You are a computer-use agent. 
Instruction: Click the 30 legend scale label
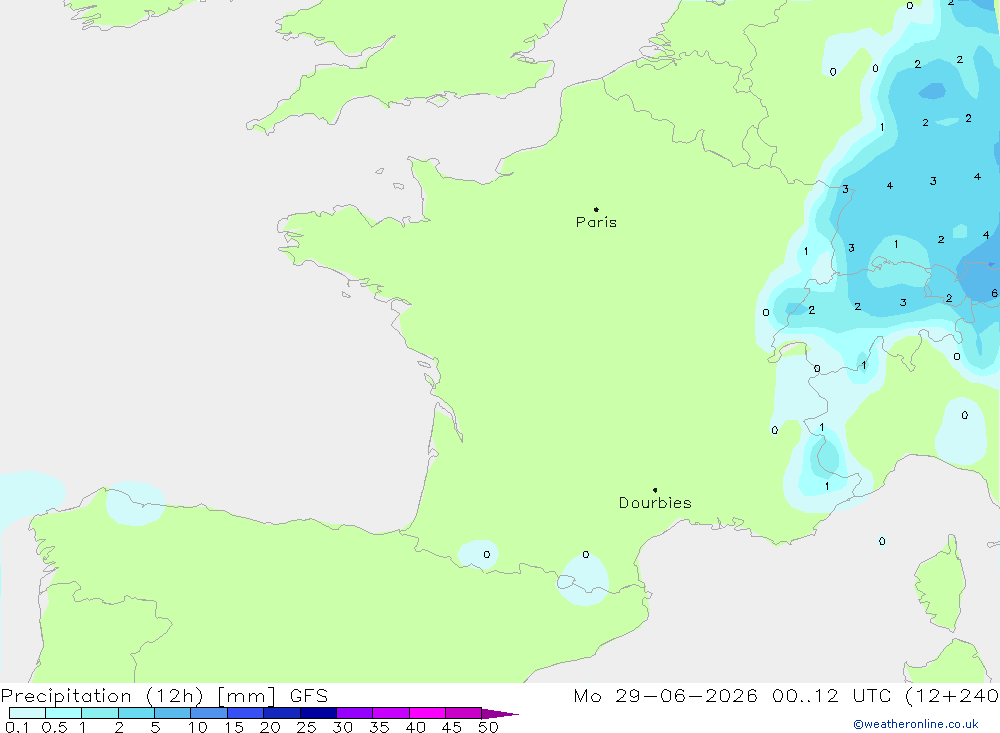tap(342, 727)
